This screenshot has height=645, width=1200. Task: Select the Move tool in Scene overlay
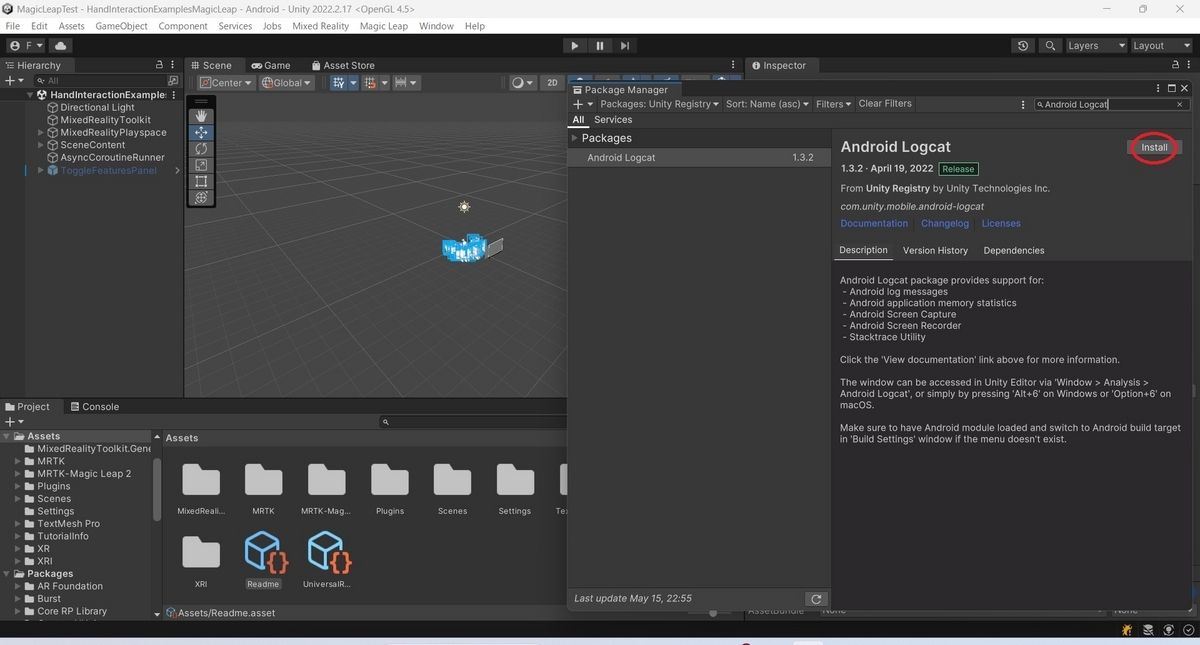[201, 132]
